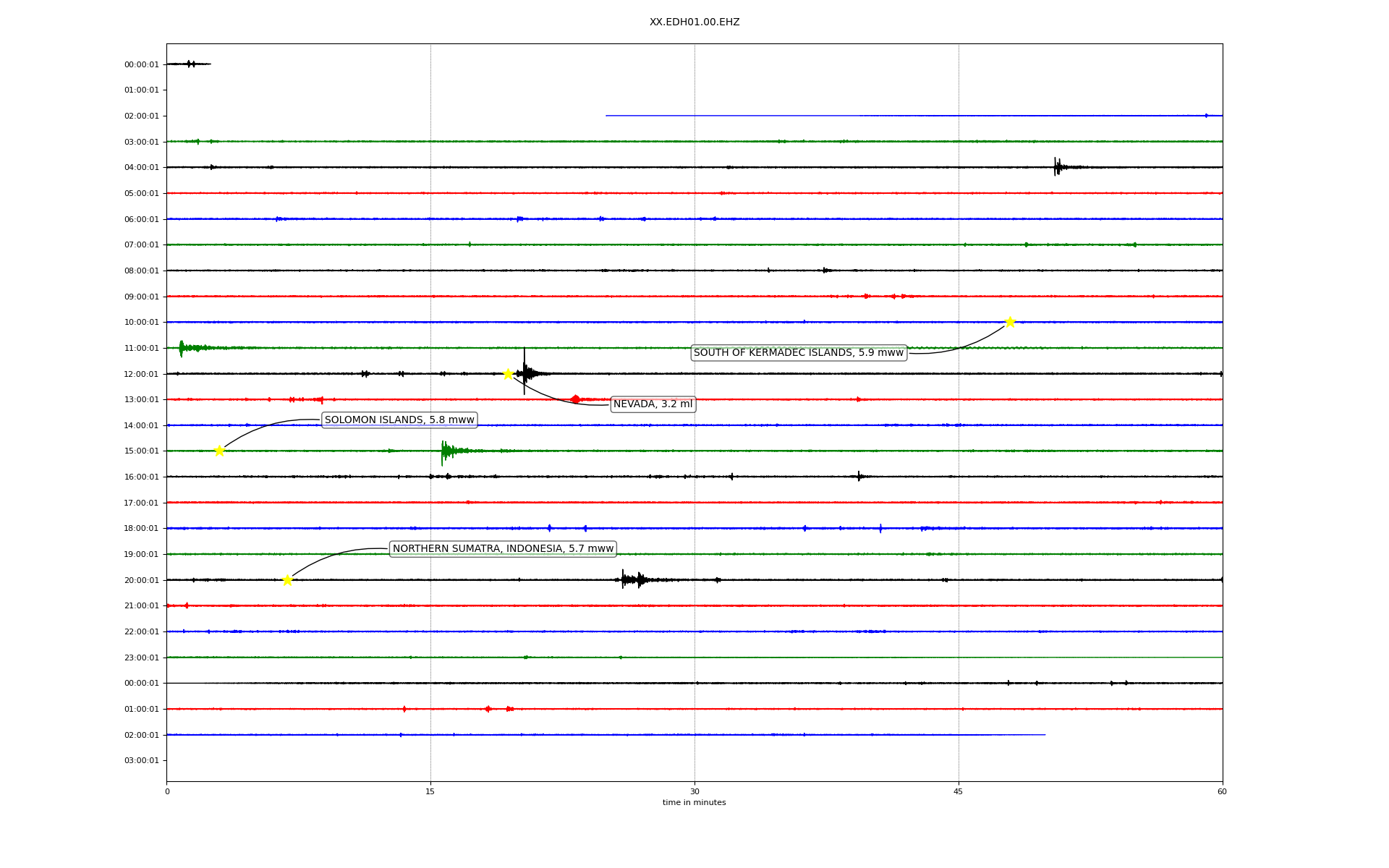Click the green burst at start of 11:00:01 trace
Viewport: 1389px width, 868px height.
coord(182,348)
